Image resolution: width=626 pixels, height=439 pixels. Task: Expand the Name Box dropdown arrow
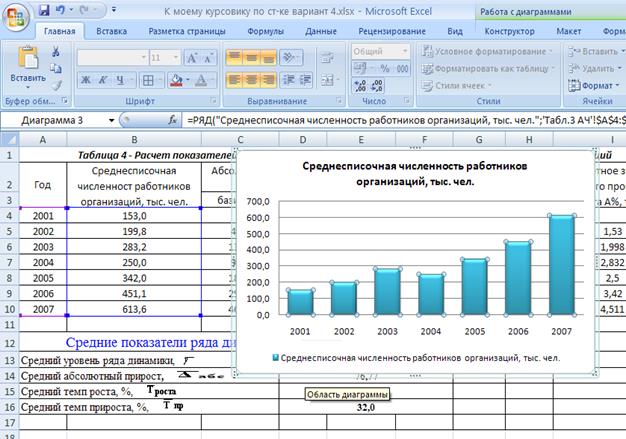pyautogui.click(x=111, y=120)
